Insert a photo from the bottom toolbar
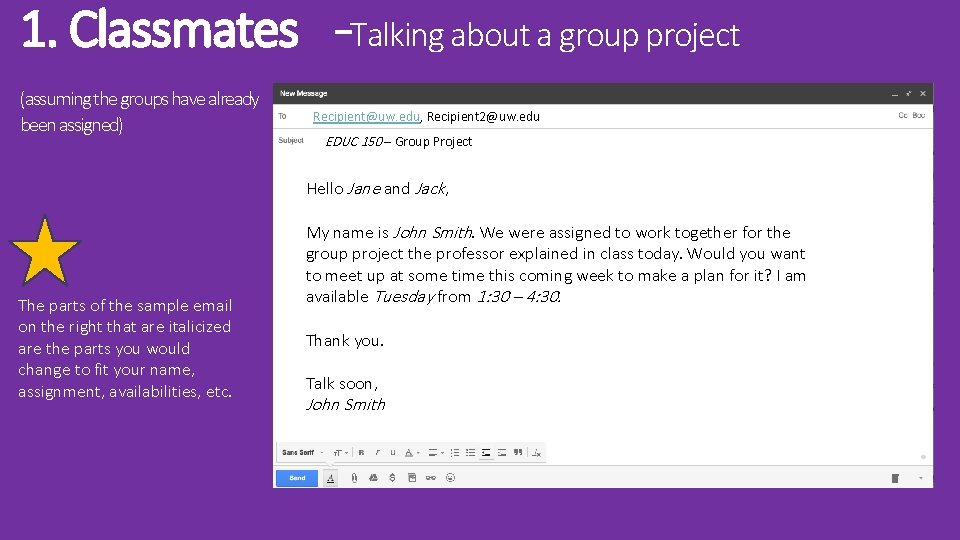Screen dimensions: 960x540 pos(411,478)
